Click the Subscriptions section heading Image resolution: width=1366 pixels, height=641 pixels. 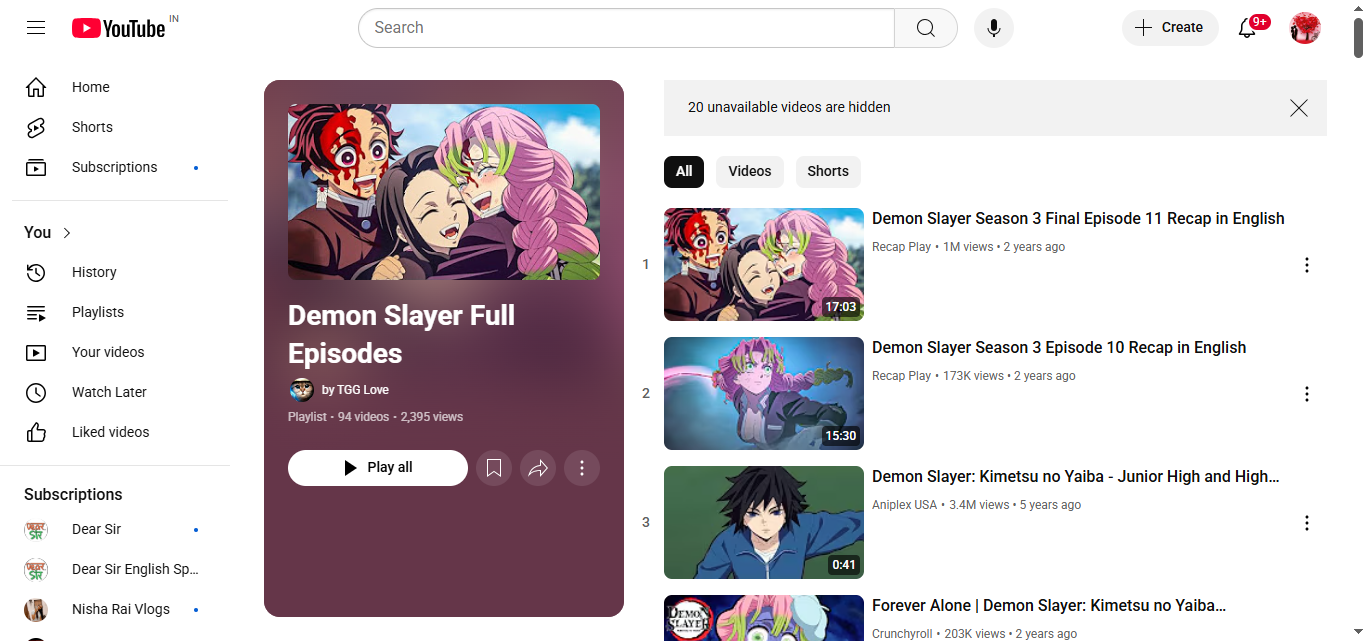[73, 495]
